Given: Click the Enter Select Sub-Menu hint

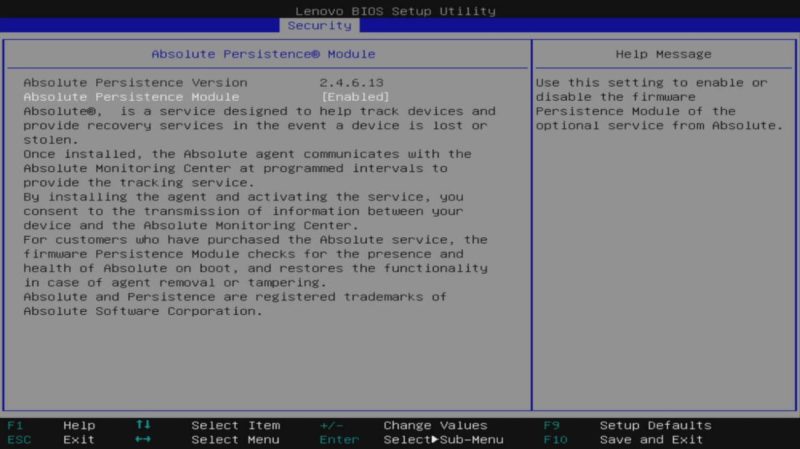Looking at the screenshot, I should pos(411,440).
